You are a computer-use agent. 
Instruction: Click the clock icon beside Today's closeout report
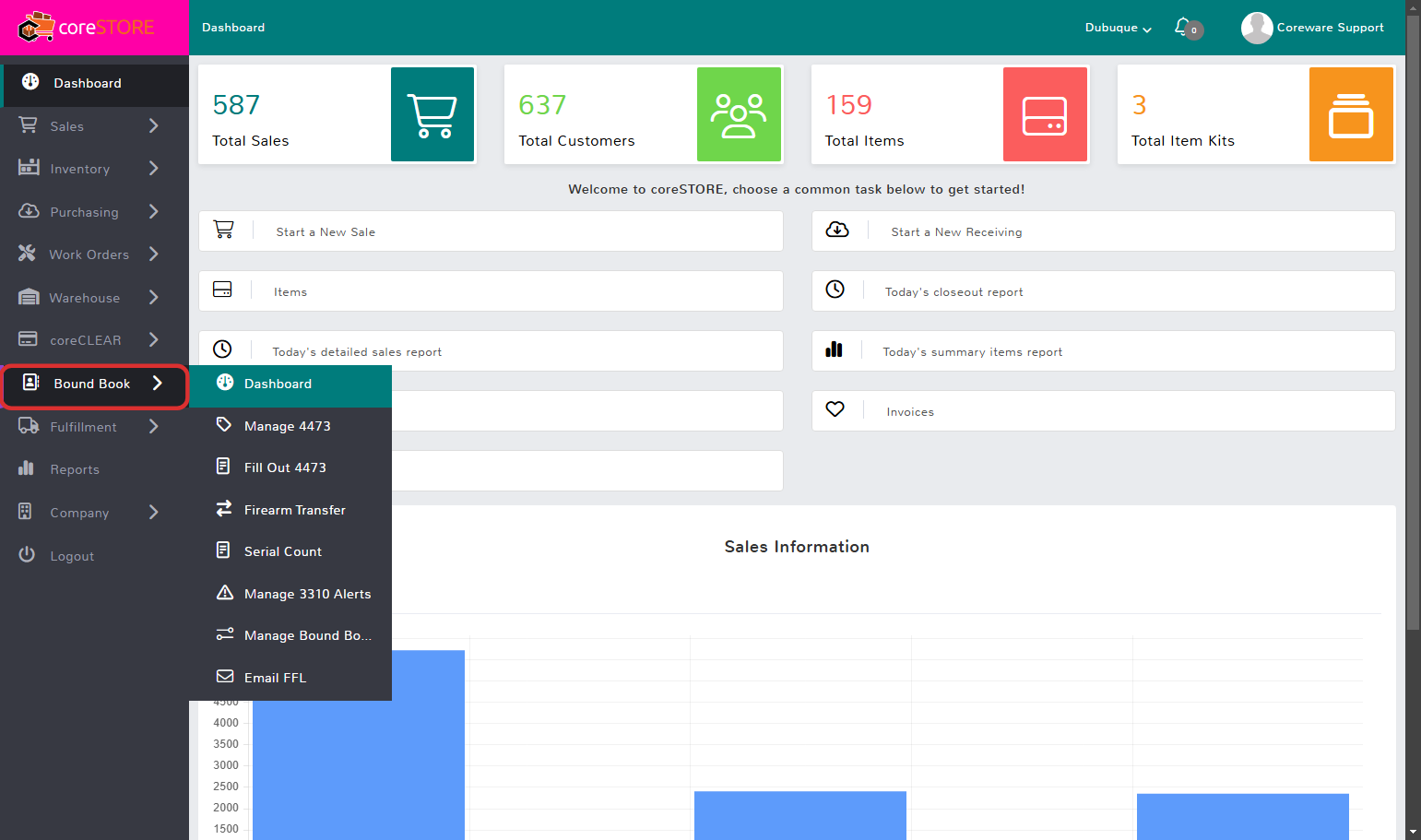835,290
